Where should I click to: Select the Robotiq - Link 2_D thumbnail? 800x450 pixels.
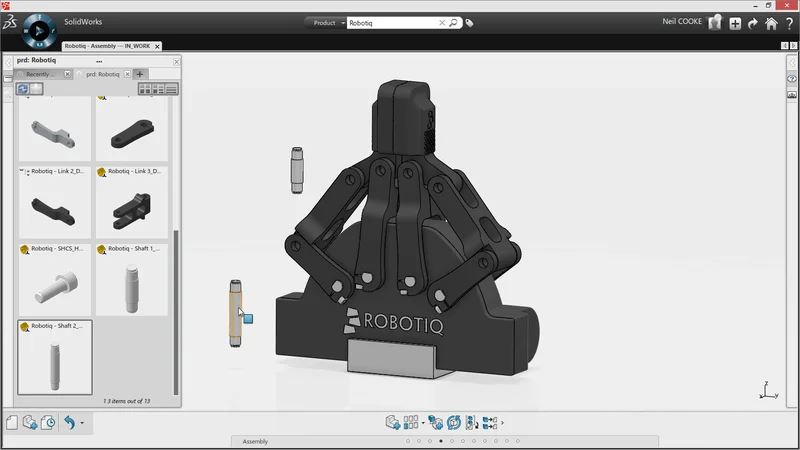point(55,203)
